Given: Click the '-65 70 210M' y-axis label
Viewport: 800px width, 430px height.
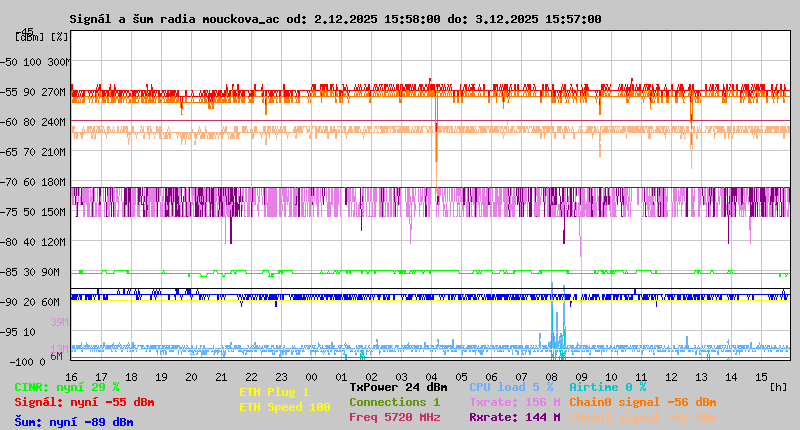Looking at the screenshot, I should tap(33, 152).
